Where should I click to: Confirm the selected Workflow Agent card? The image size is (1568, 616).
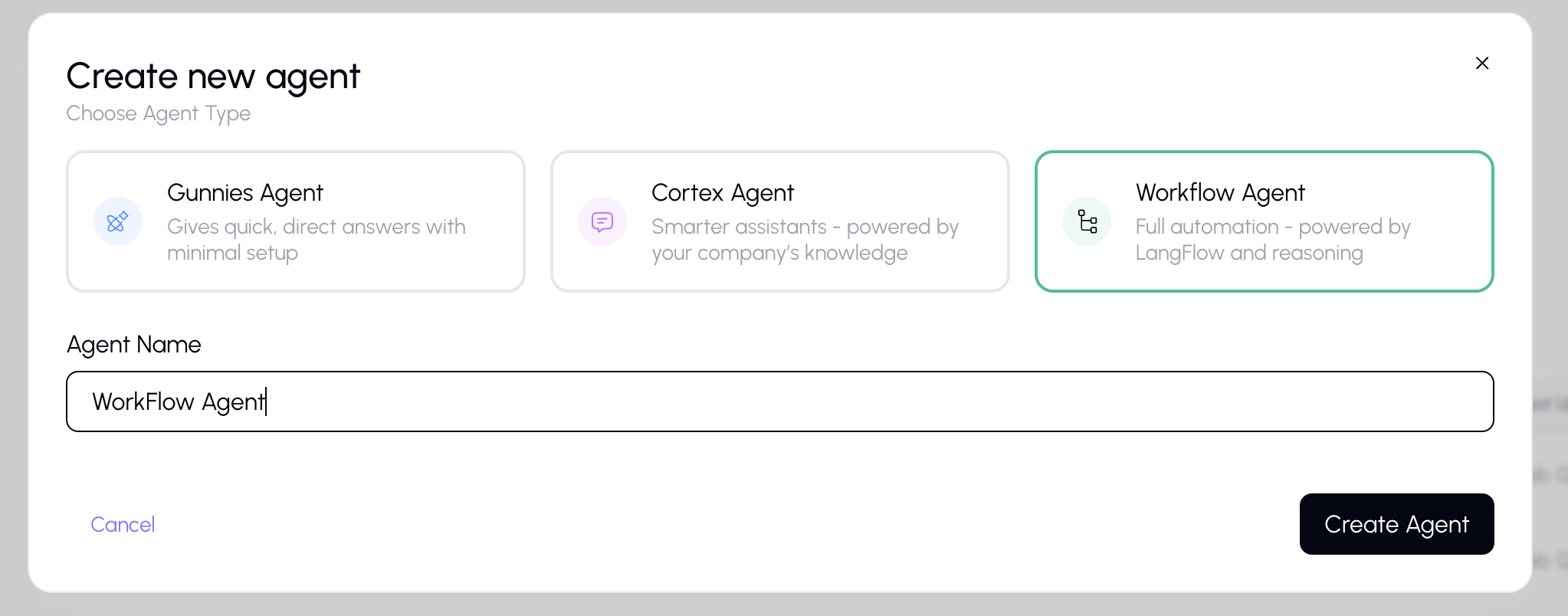(x=1264, y=221)
